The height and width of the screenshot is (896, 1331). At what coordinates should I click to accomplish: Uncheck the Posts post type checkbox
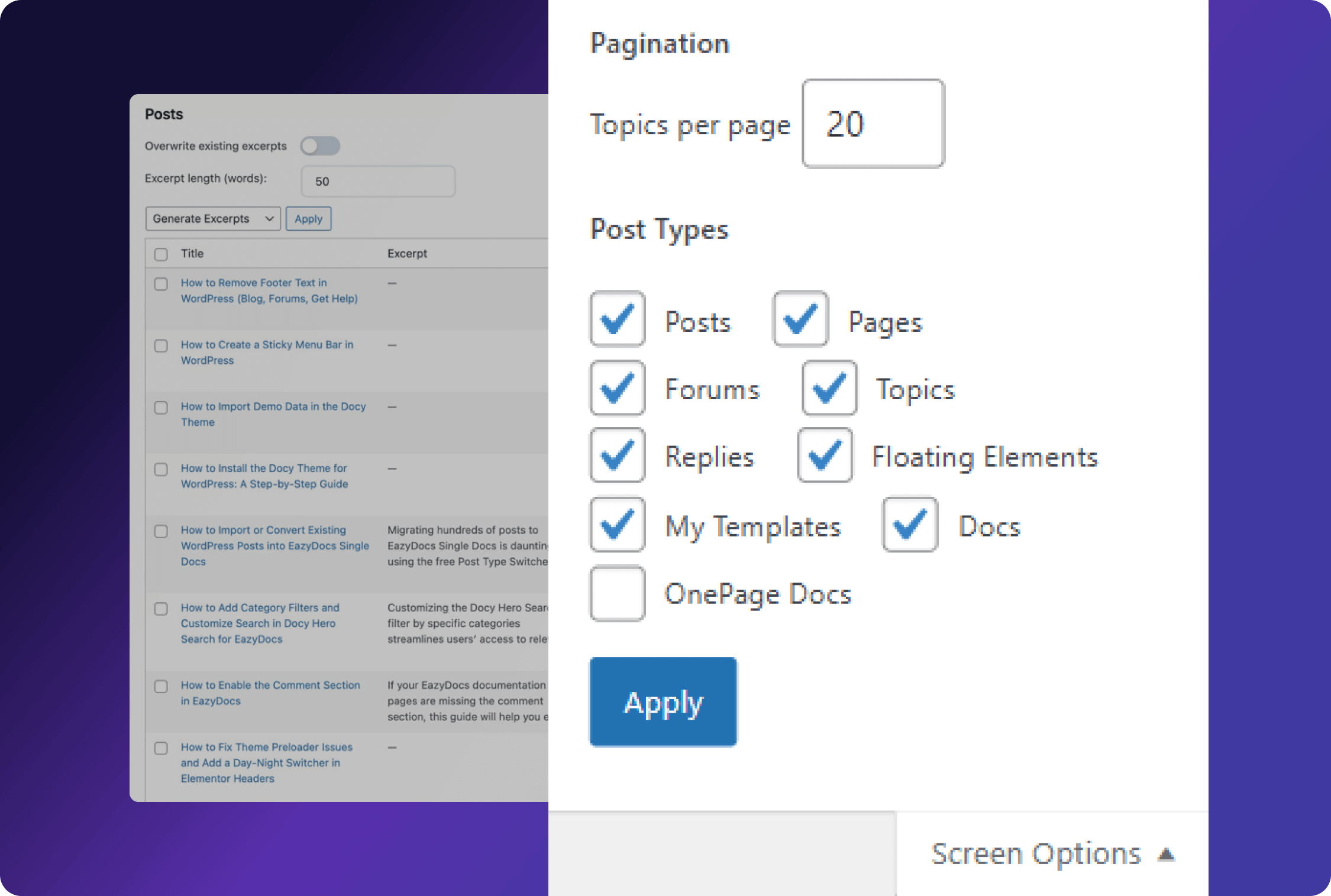(617, 319)
